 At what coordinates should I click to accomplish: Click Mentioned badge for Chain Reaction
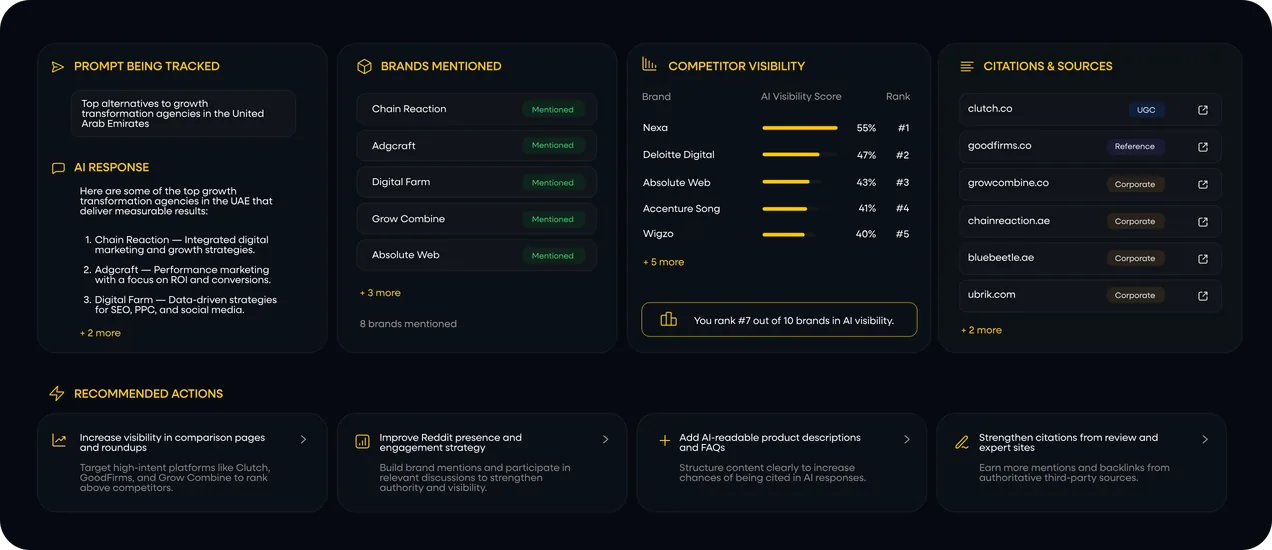[553, 110]
